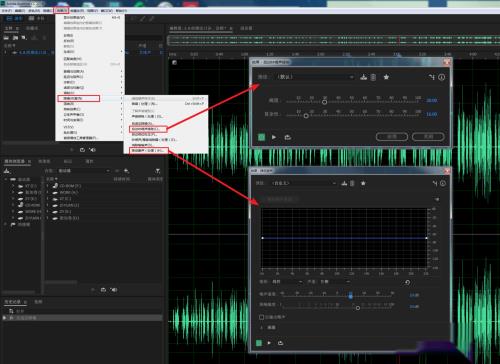This screenshot has width=500, height=364.
Task: Click info icon in Hiss Reduction dialog
Action: pos(443,183)
